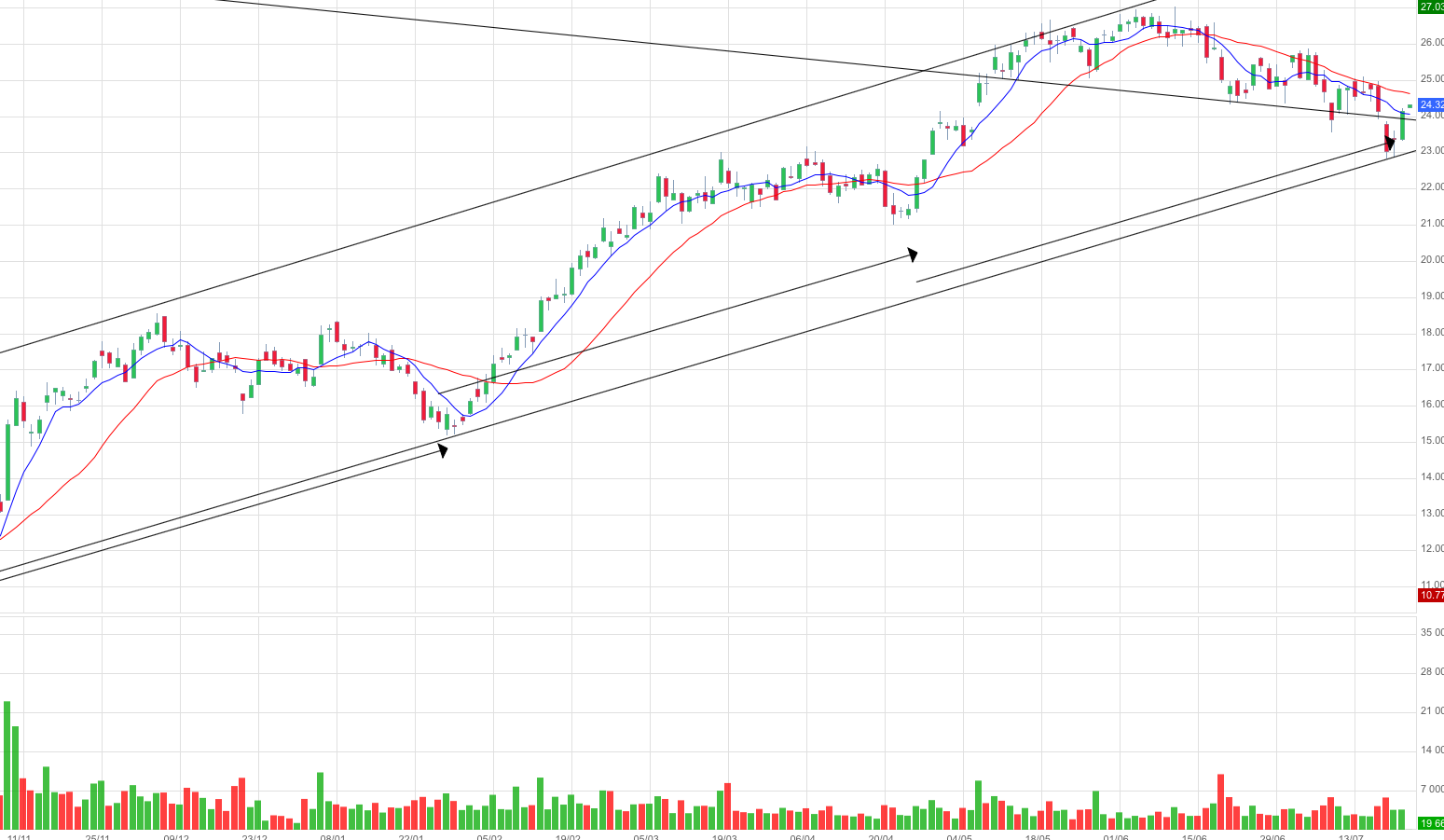The height and width of the screenshot is (840, 1444).
Task: Click the green 27.03 high price tag
Action: 1431,7
